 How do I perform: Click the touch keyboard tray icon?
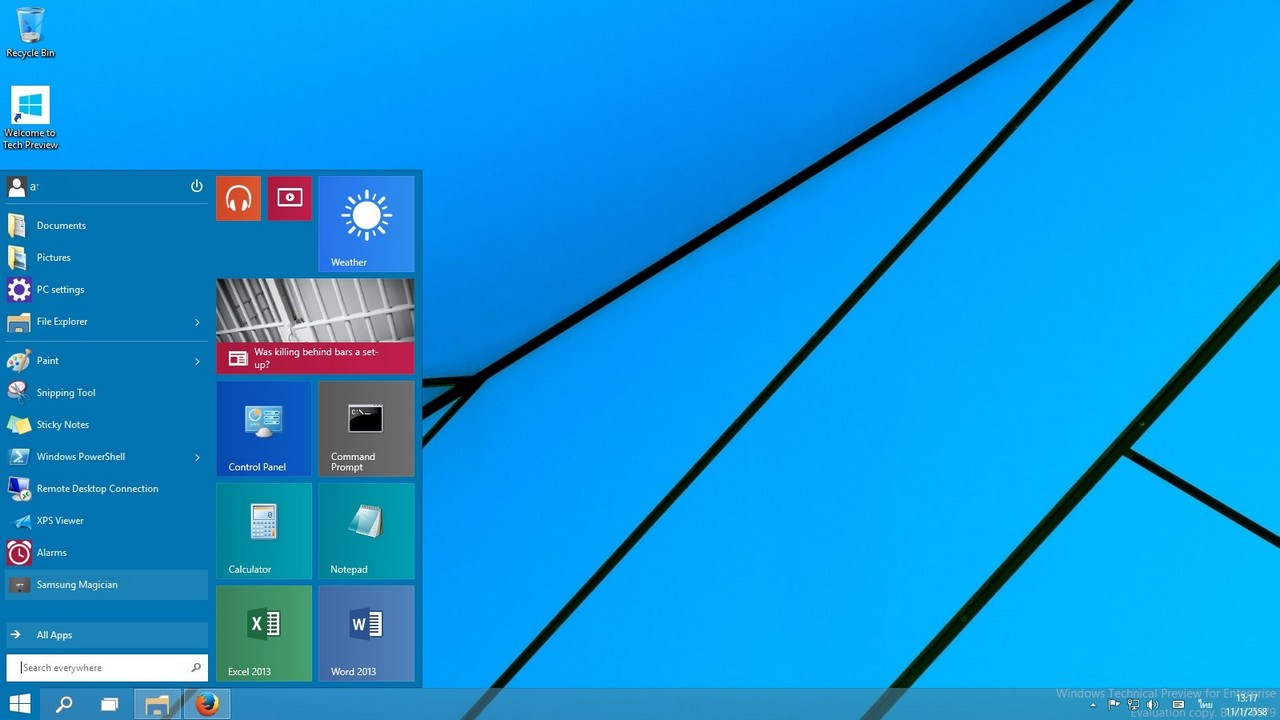(1178, 705)
